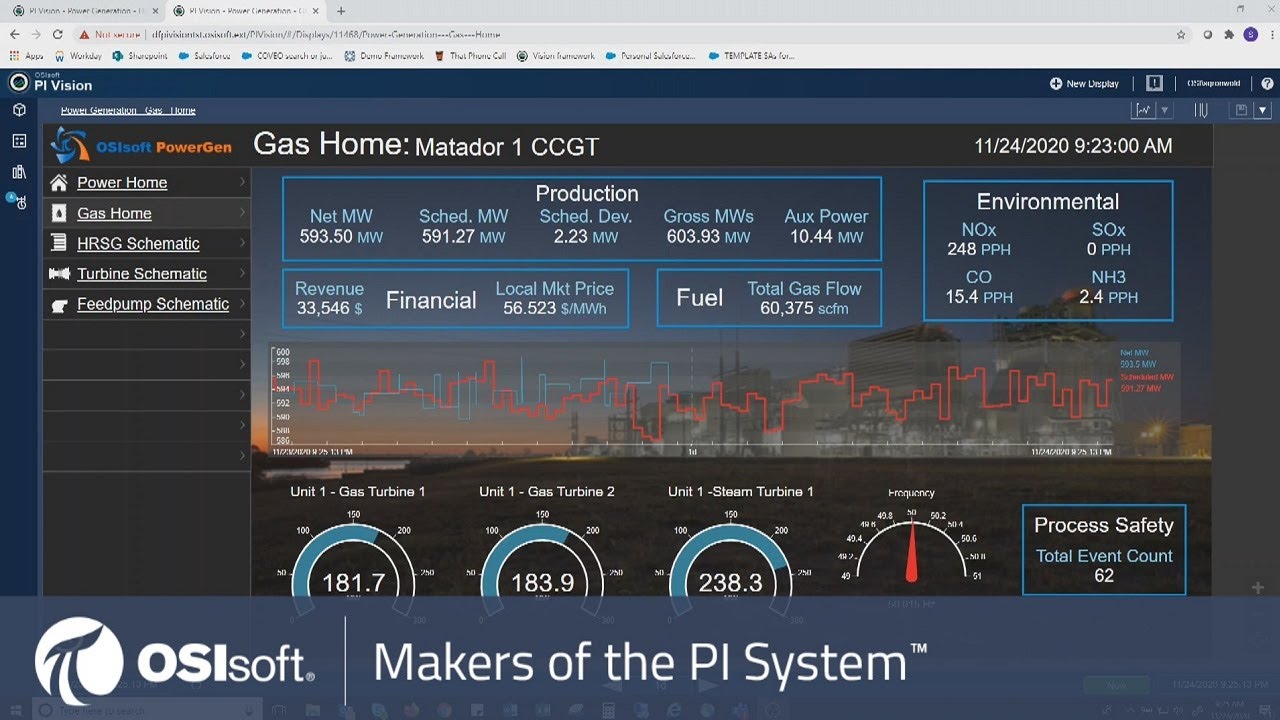Image resolution: width=1280 pixels, height=720 pixels.
Task: Click the gas flame icon beside Gas Home
Action: coord(59,213)
